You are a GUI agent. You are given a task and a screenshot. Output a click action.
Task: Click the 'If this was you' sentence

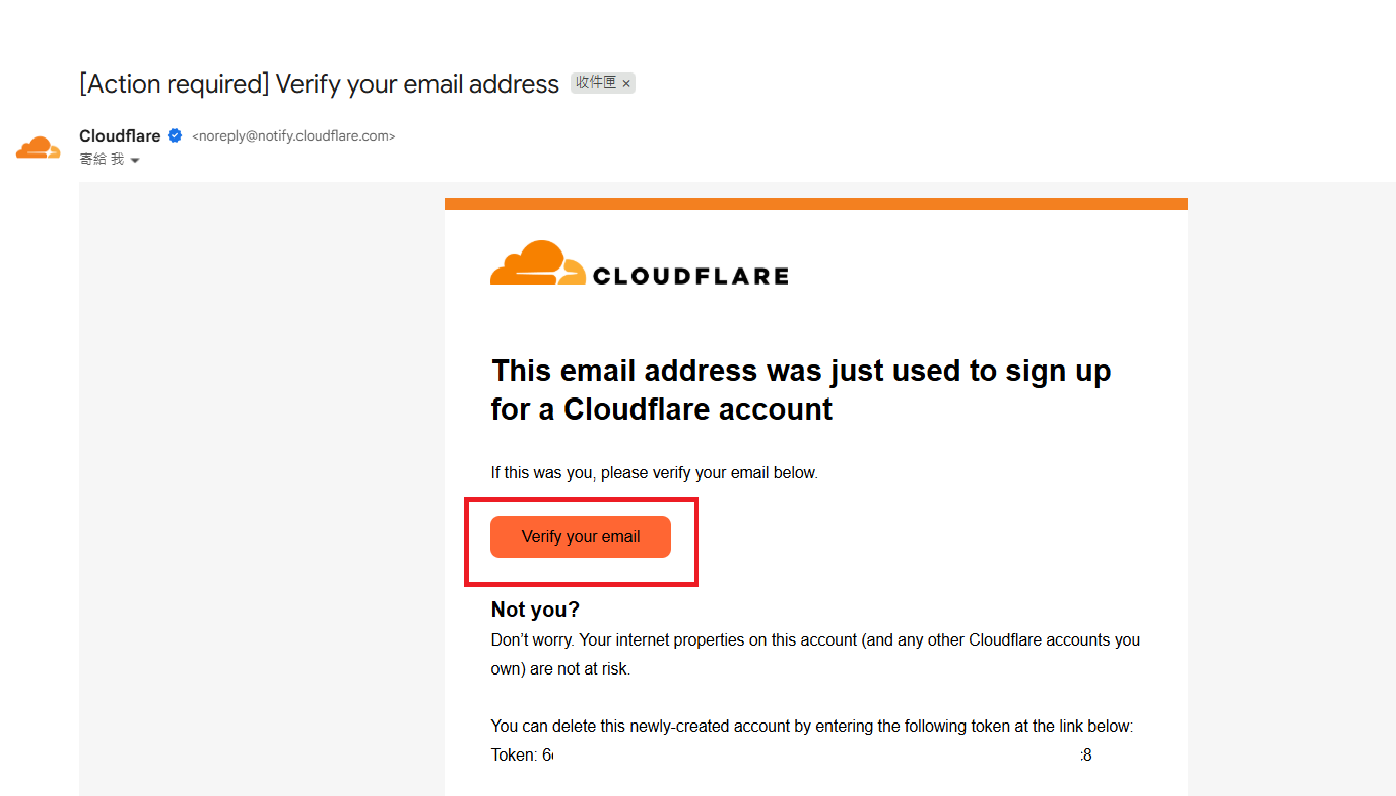(x=654, y=472)
